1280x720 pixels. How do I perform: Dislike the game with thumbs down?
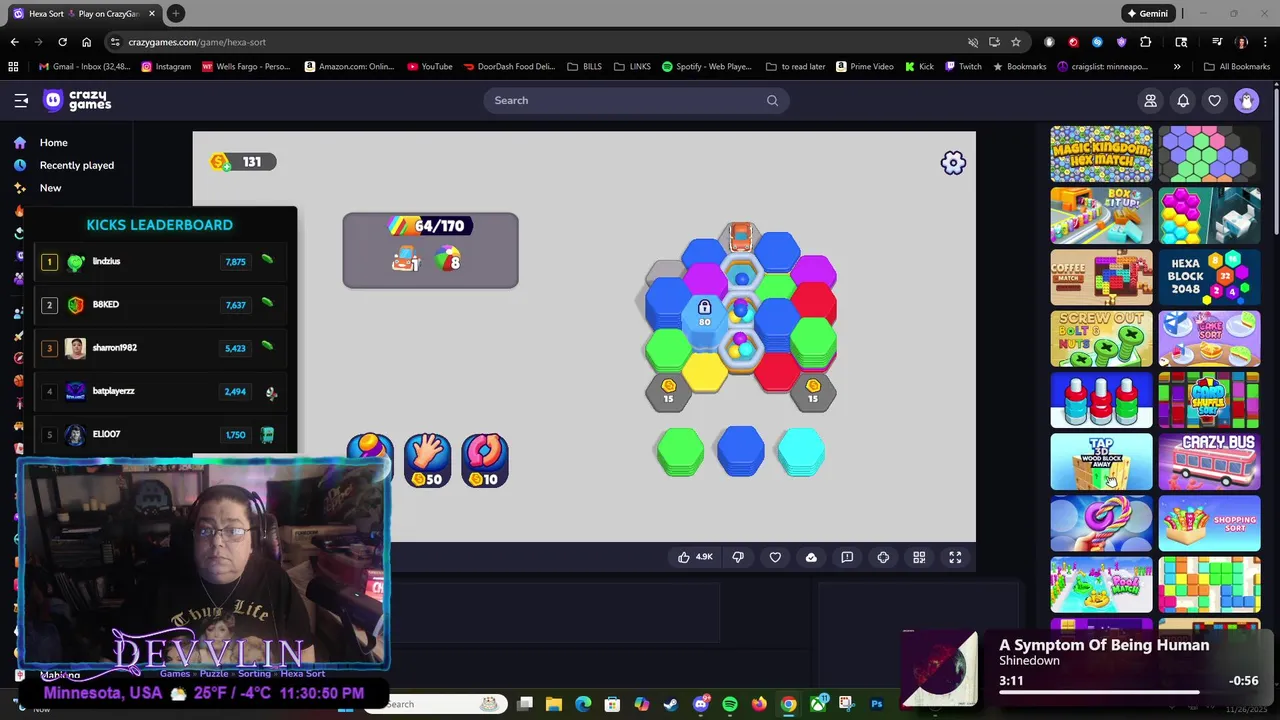[738, 557]
